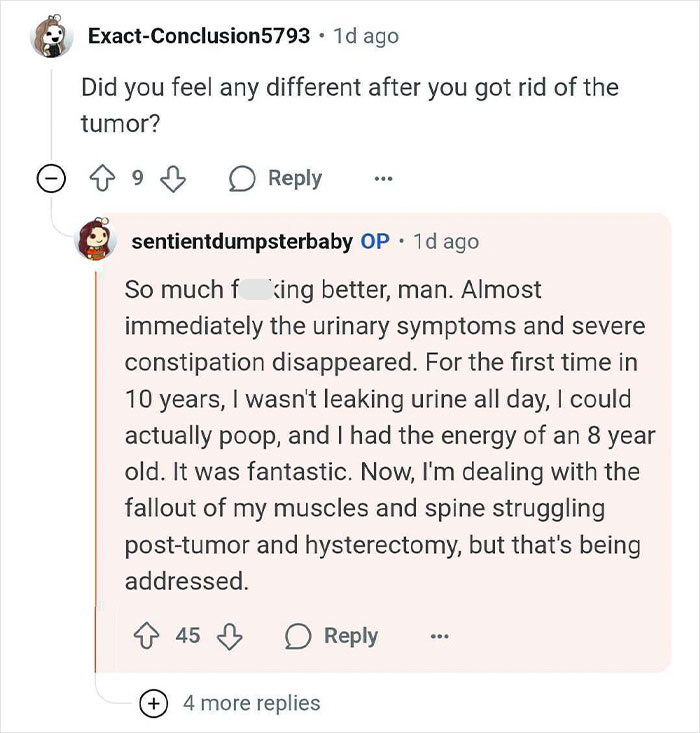Expand the 4 more replies plus icon
The image size is (700, 733).
pyautogui.click(x=153, y=704)
